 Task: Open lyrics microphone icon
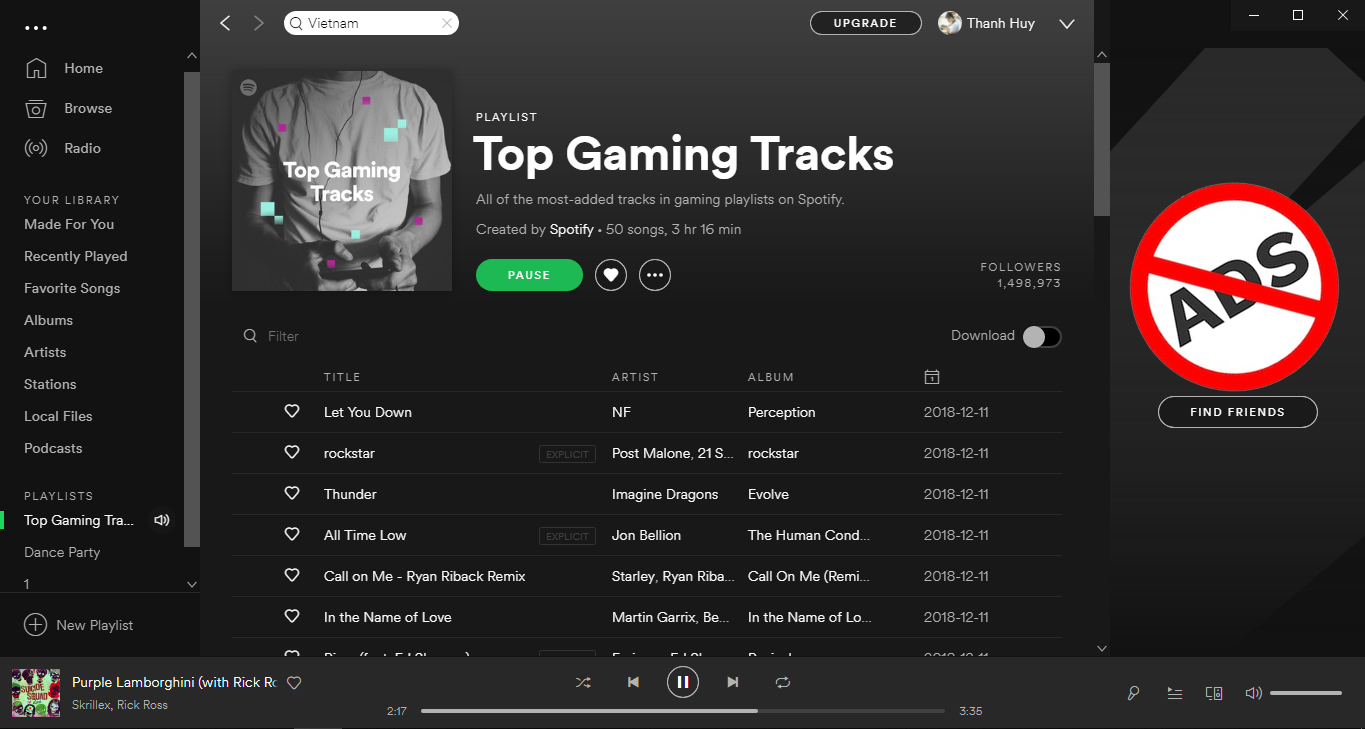point(1134,692)
